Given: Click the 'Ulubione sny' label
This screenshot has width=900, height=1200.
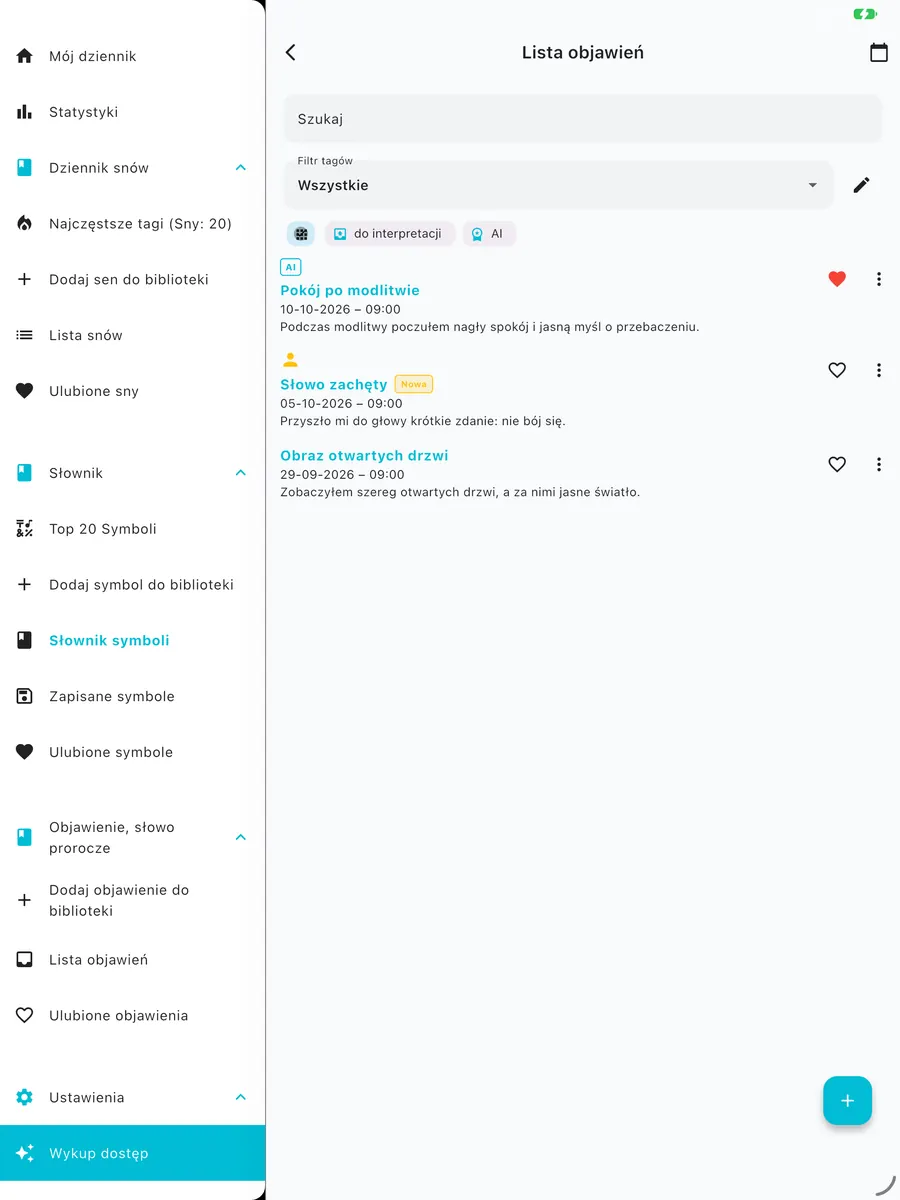Looking at the screenshot, I should pos(94,391).
